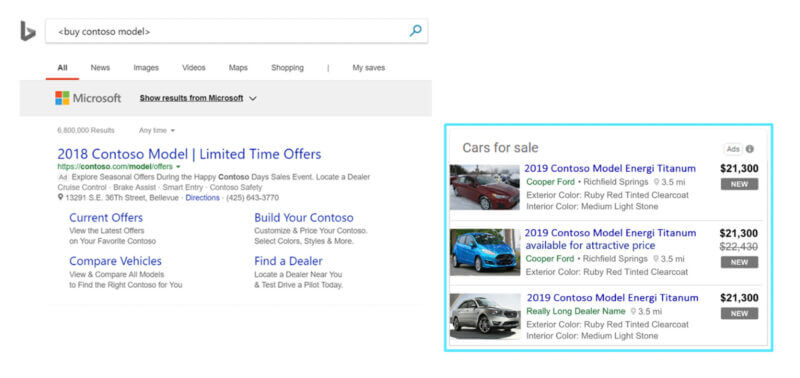800x378 pixels.
Task: Open the Build Your Contoso sitelink
Action: (304, 218)
